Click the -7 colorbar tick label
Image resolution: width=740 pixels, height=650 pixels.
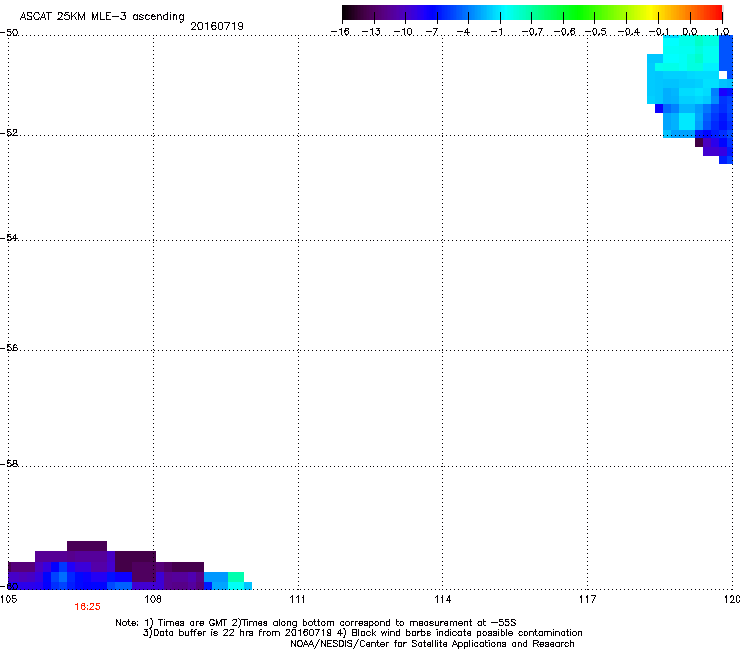point(432,32)
